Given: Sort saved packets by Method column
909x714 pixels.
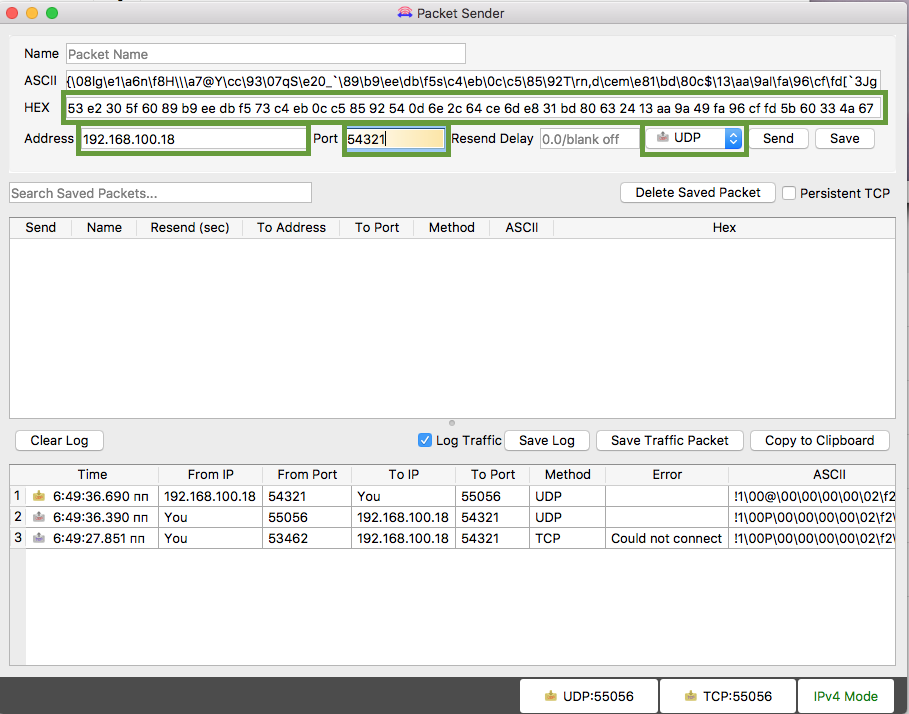Looking at the screenshot, I should click(x=452, y=228).
